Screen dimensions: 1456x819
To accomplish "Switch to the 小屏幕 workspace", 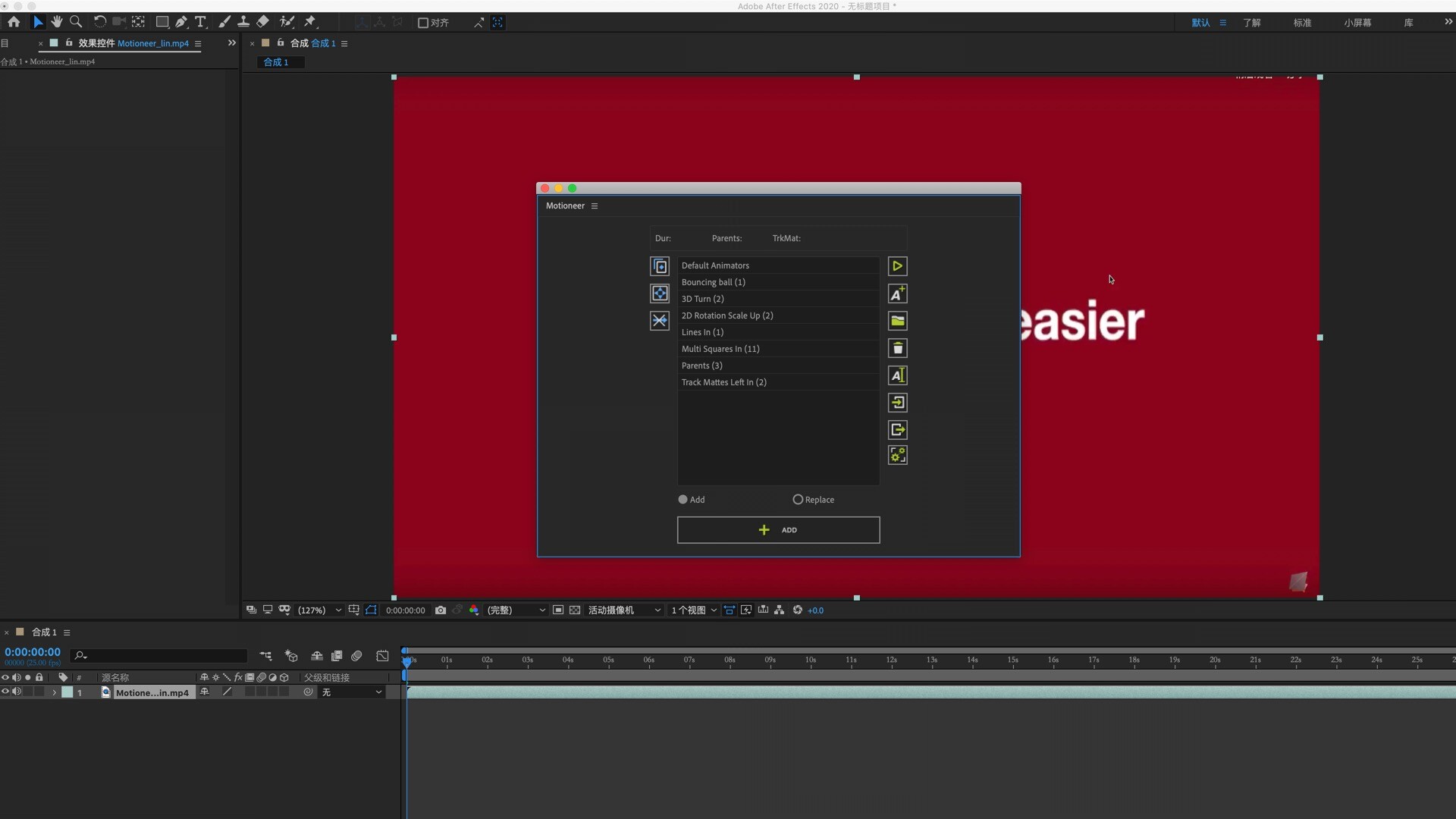I will (1358, 23).
